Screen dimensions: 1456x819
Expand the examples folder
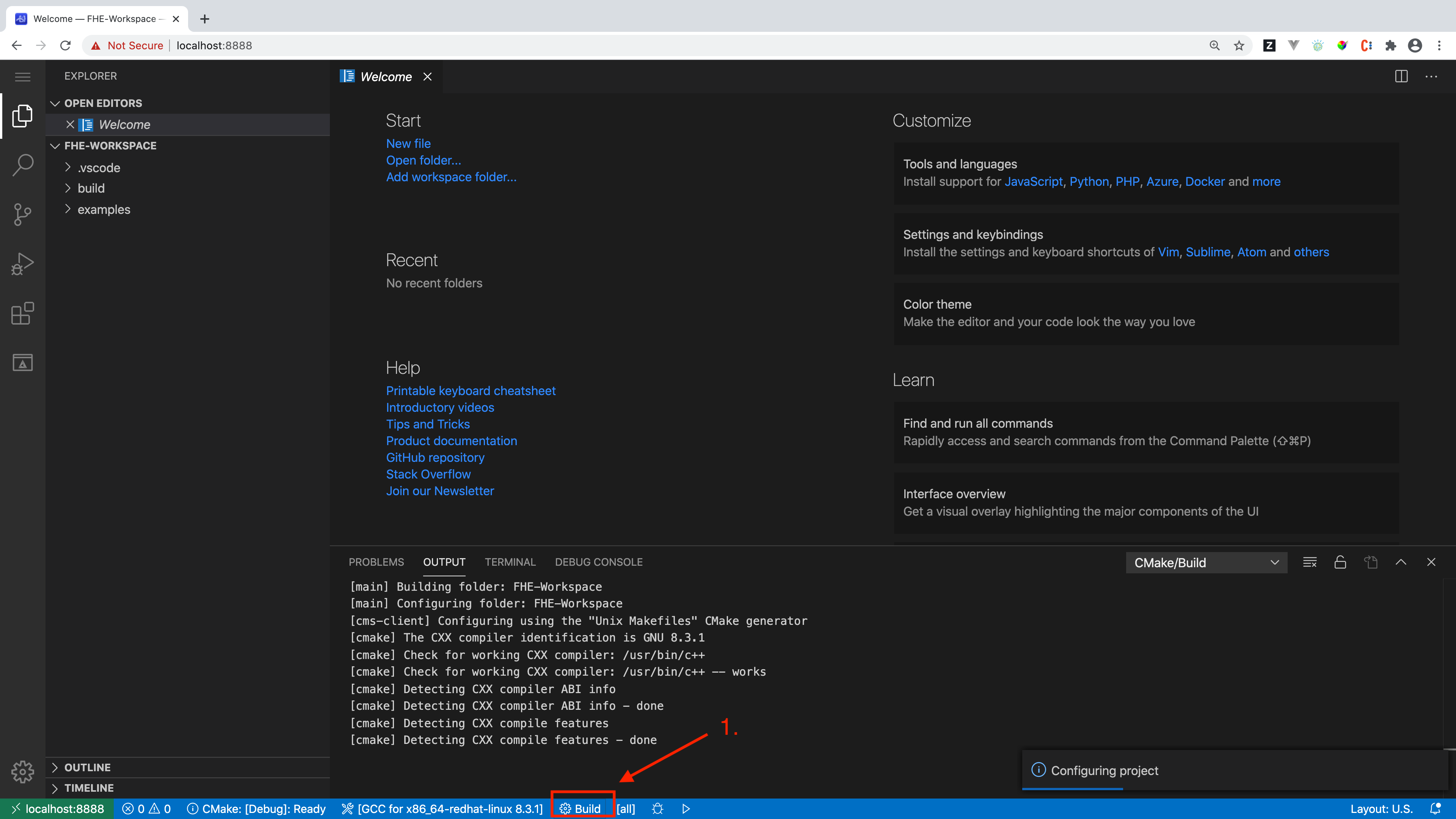[x=104, y=210]
